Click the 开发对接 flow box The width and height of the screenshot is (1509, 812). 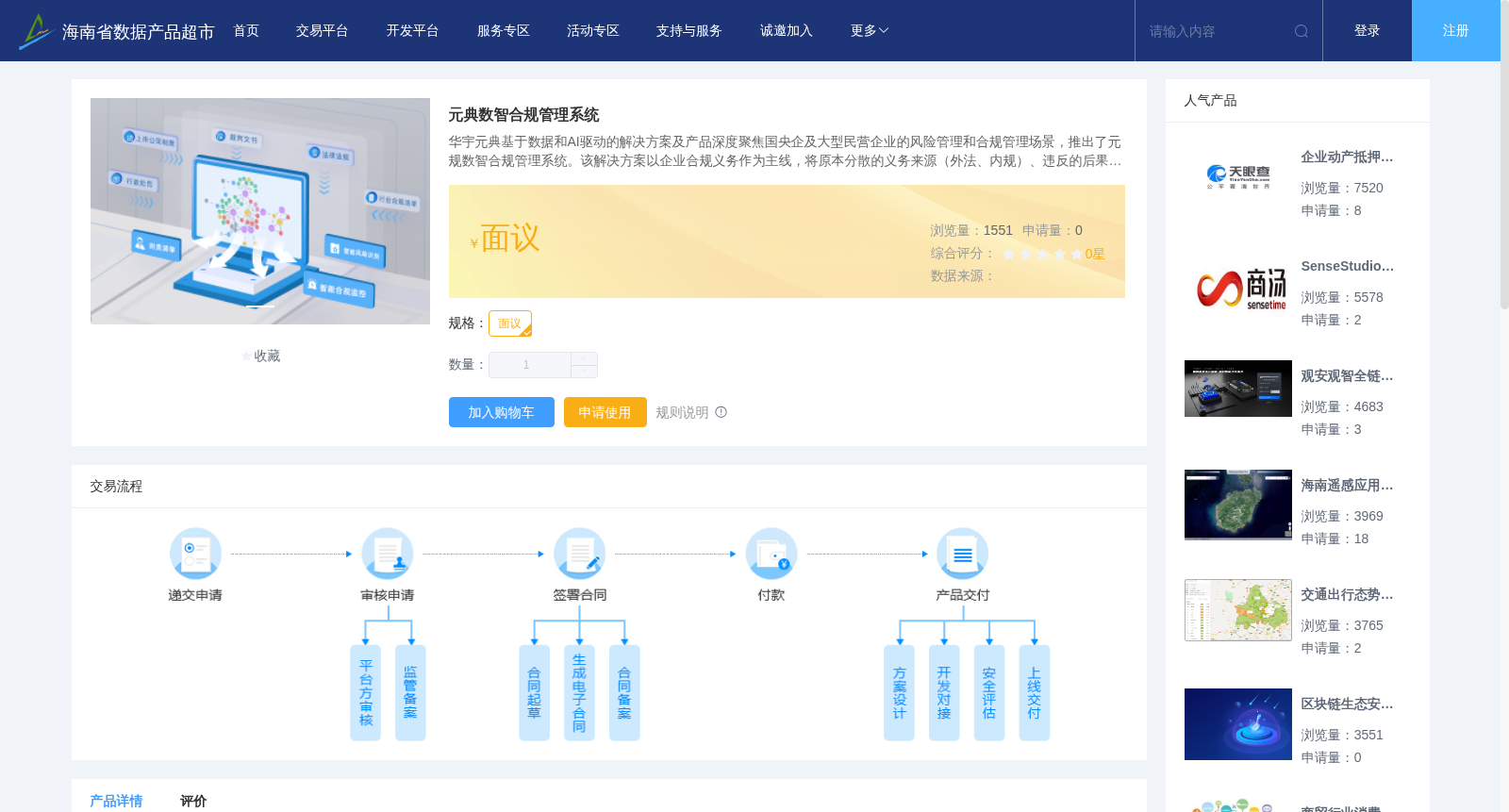coord(944,693)
